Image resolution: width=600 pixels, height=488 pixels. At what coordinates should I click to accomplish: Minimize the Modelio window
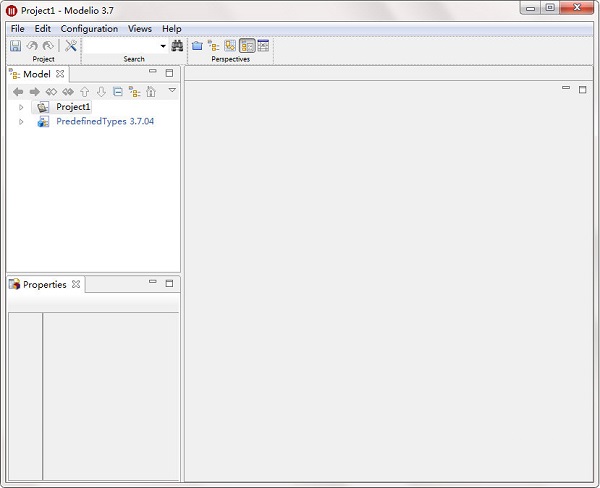click(x=530, y=8)
